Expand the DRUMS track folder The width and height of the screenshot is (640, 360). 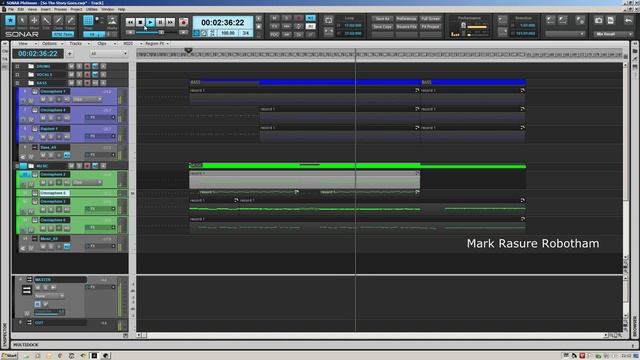[x=18, y=66]
